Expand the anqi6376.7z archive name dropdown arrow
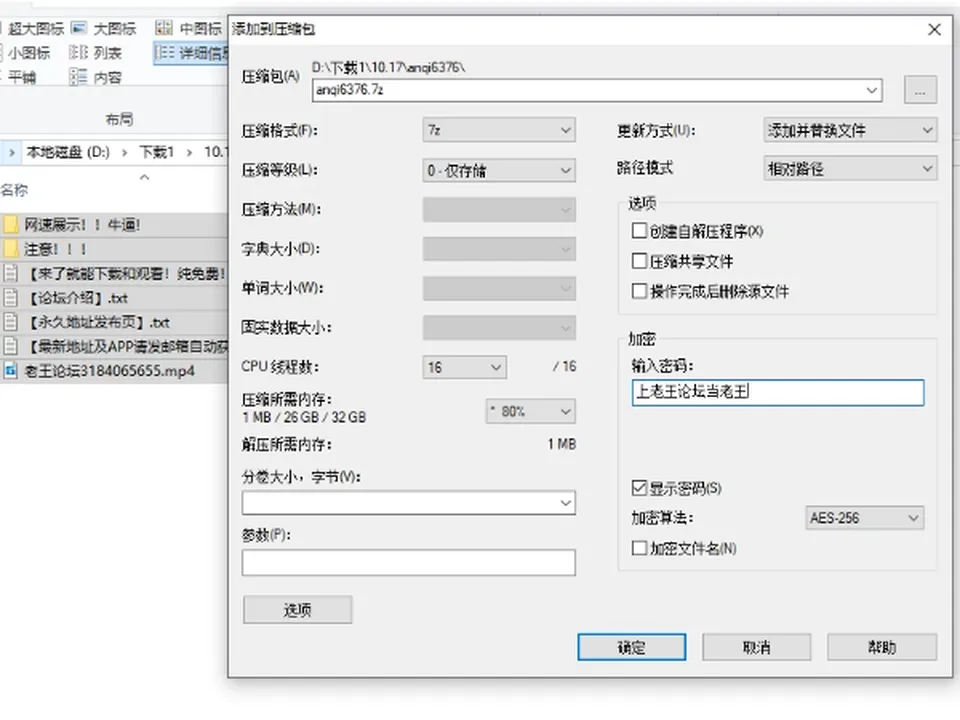Viewport: 960px width, 720px height. click(872, 91)
